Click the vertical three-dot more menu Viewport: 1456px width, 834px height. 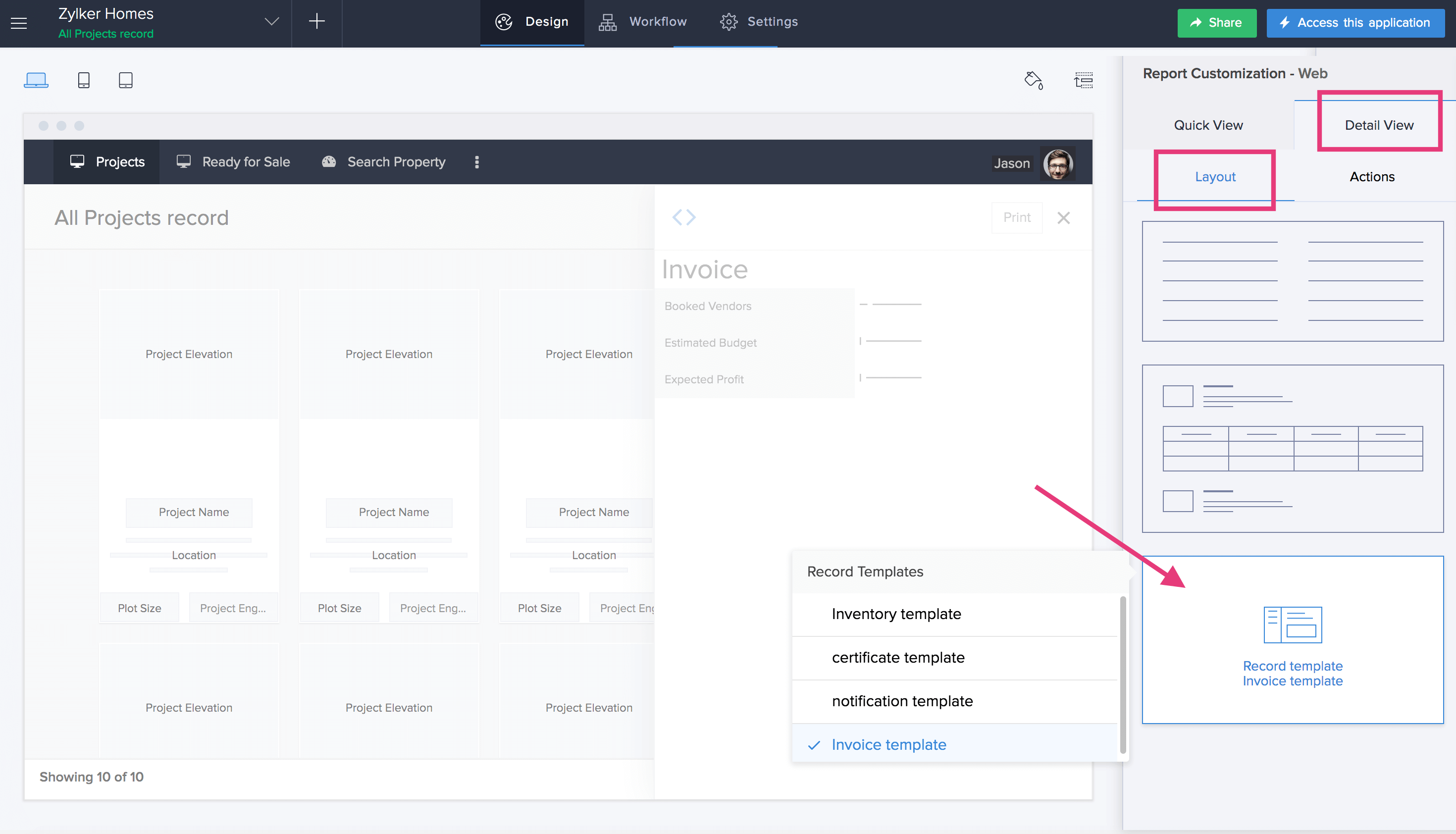point(477,162)
